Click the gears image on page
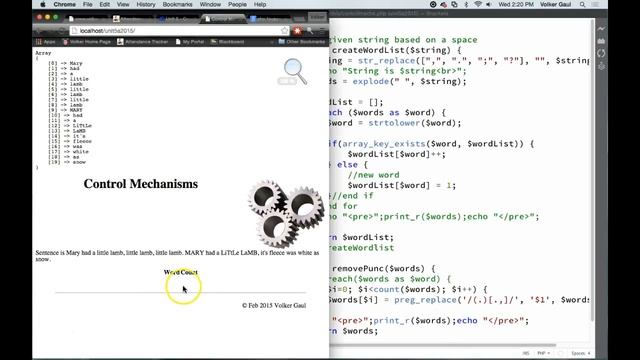The width and height of the screenshot is (640, 360). pyautogui.click(x=287, y=213)
